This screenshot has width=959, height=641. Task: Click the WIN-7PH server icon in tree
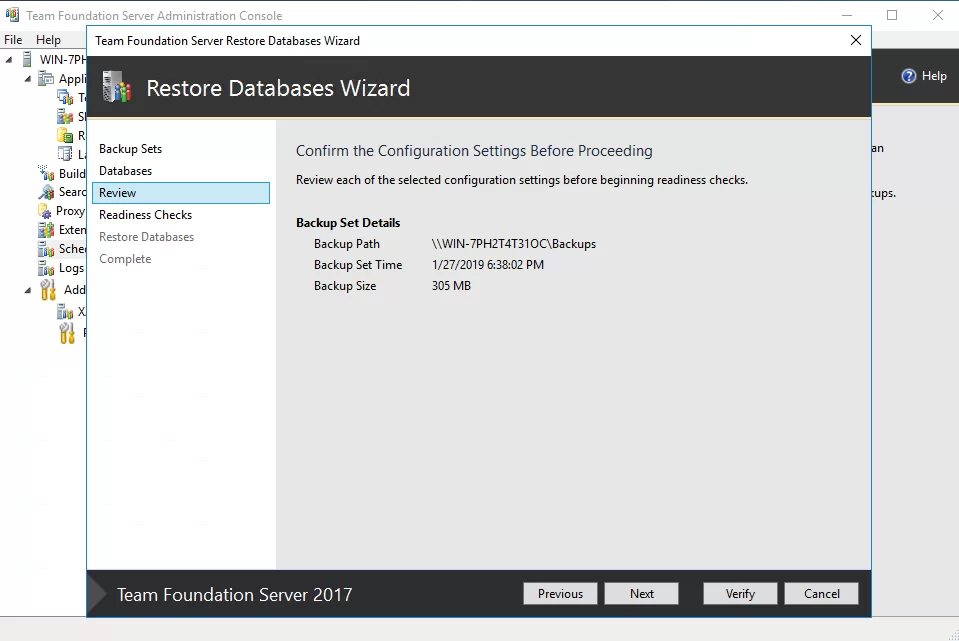click(x=27, y=59)
